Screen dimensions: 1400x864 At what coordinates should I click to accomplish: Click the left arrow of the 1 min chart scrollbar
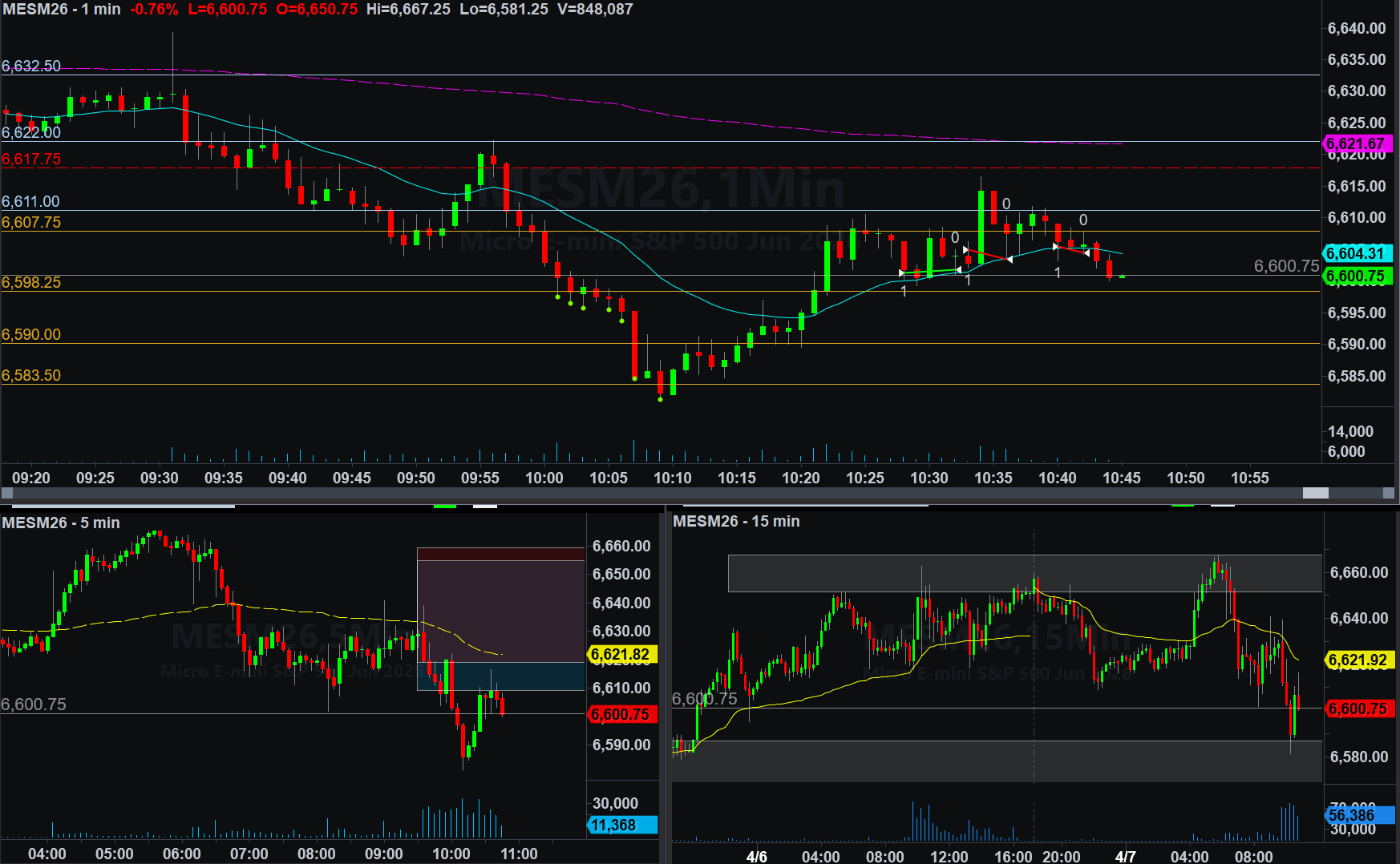(6, 493)
